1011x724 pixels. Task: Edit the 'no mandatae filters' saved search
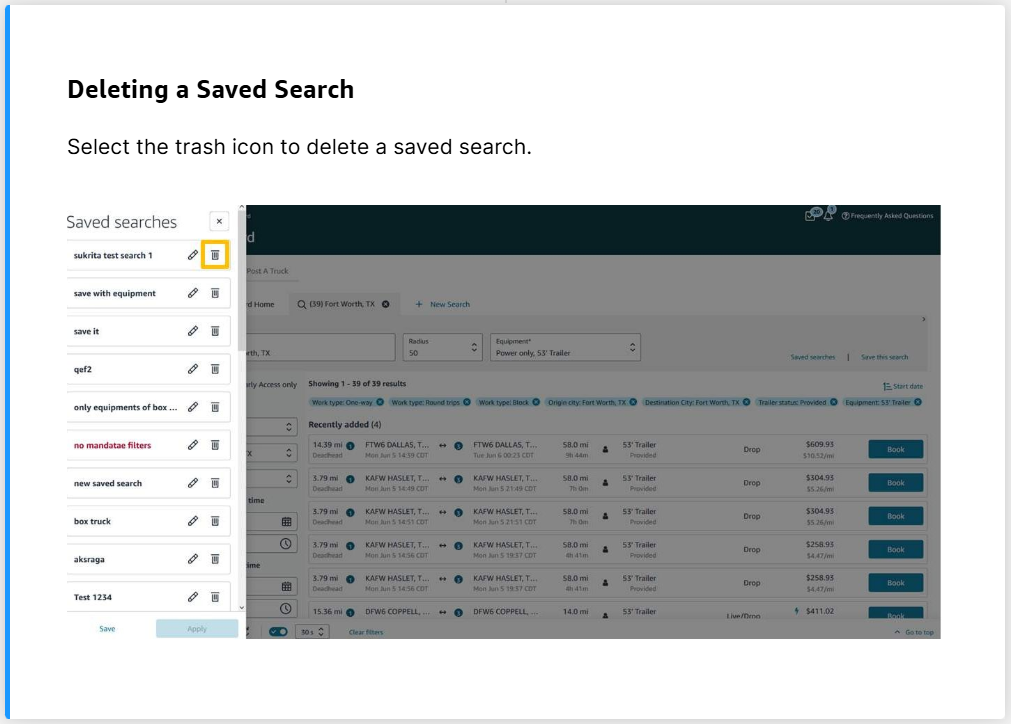point(193,445)
